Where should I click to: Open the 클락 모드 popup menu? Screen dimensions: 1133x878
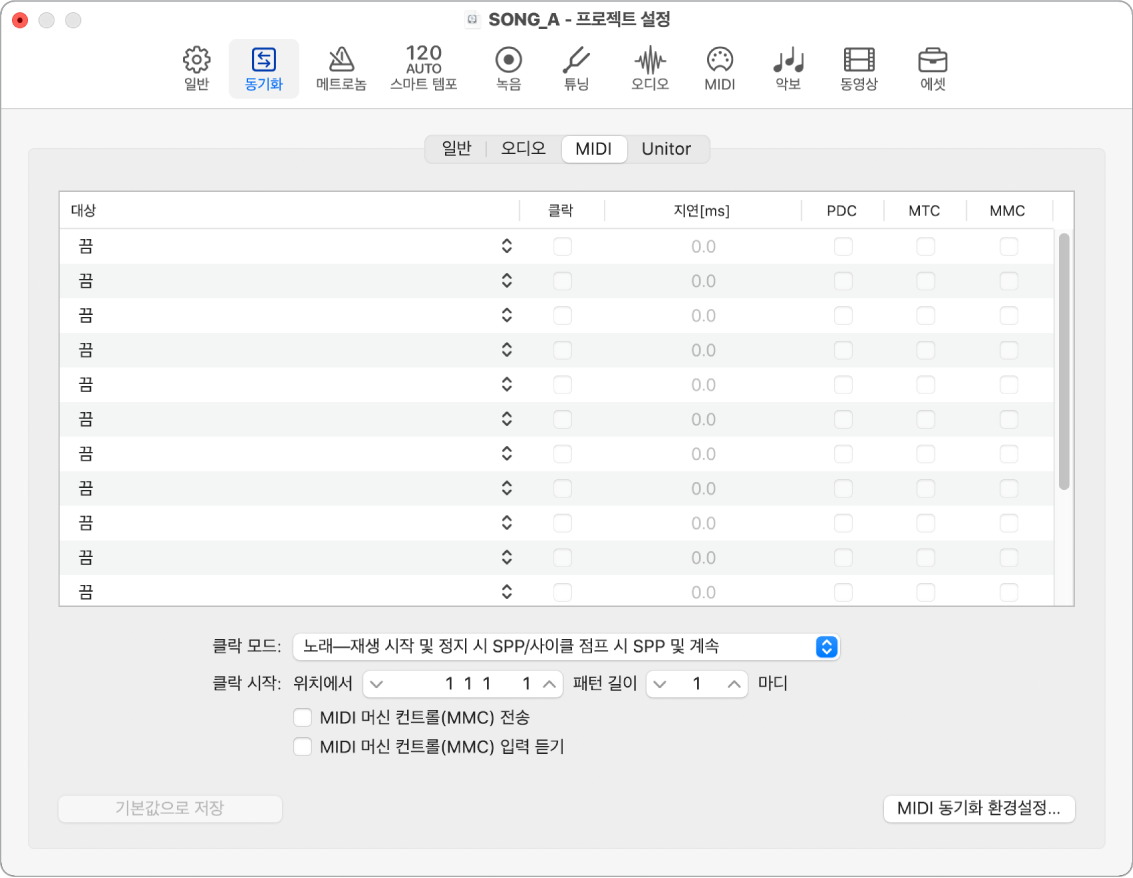coord(566,647)
